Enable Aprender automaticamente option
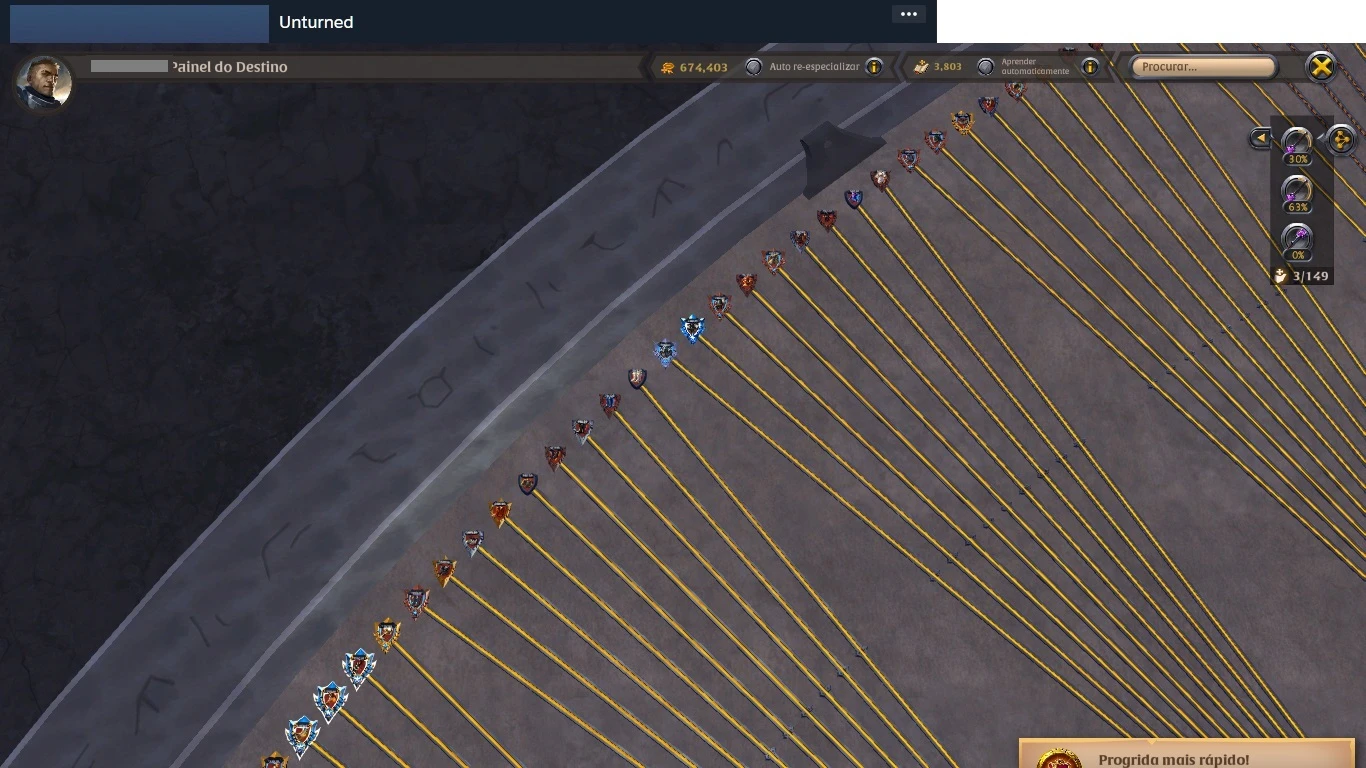 point(986,67)
